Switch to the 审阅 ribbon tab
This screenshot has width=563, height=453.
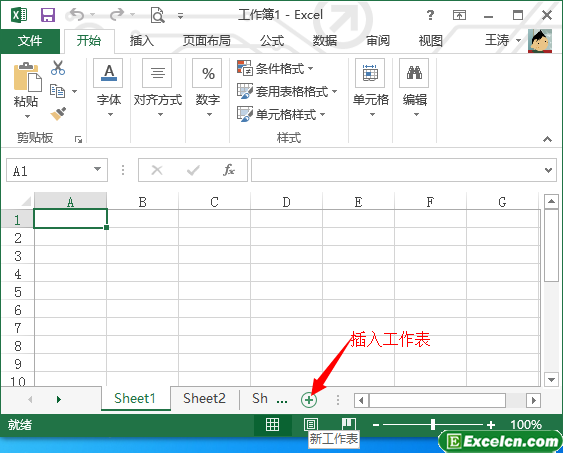[x=378, y=41]
